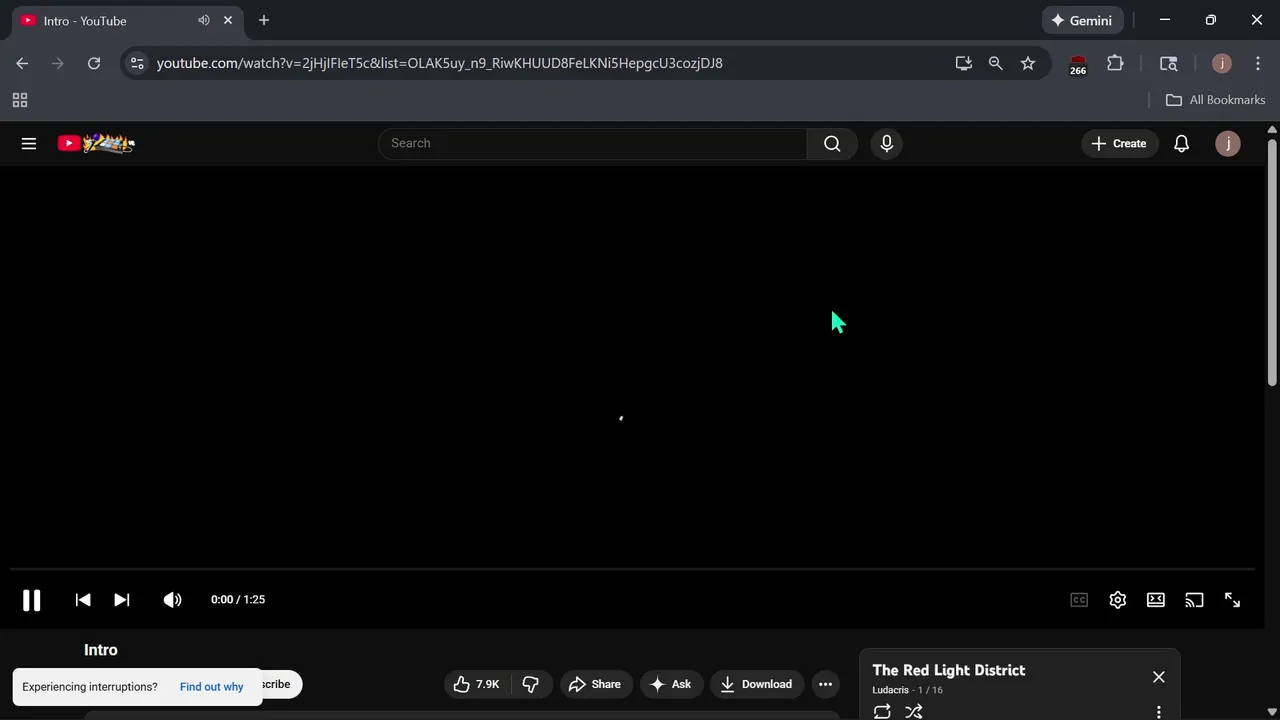
Task: Open extension with 266 badge
Action: pyautogui.click(x=1078, y=64)
